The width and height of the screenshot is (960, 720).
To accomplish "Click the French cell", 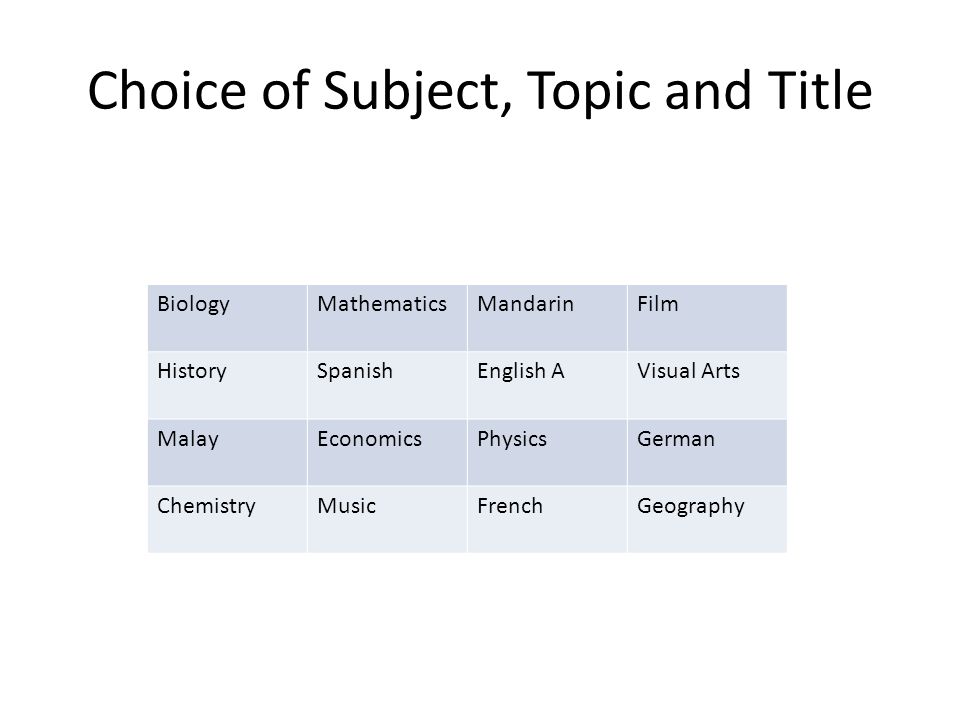I will [547, 519].
